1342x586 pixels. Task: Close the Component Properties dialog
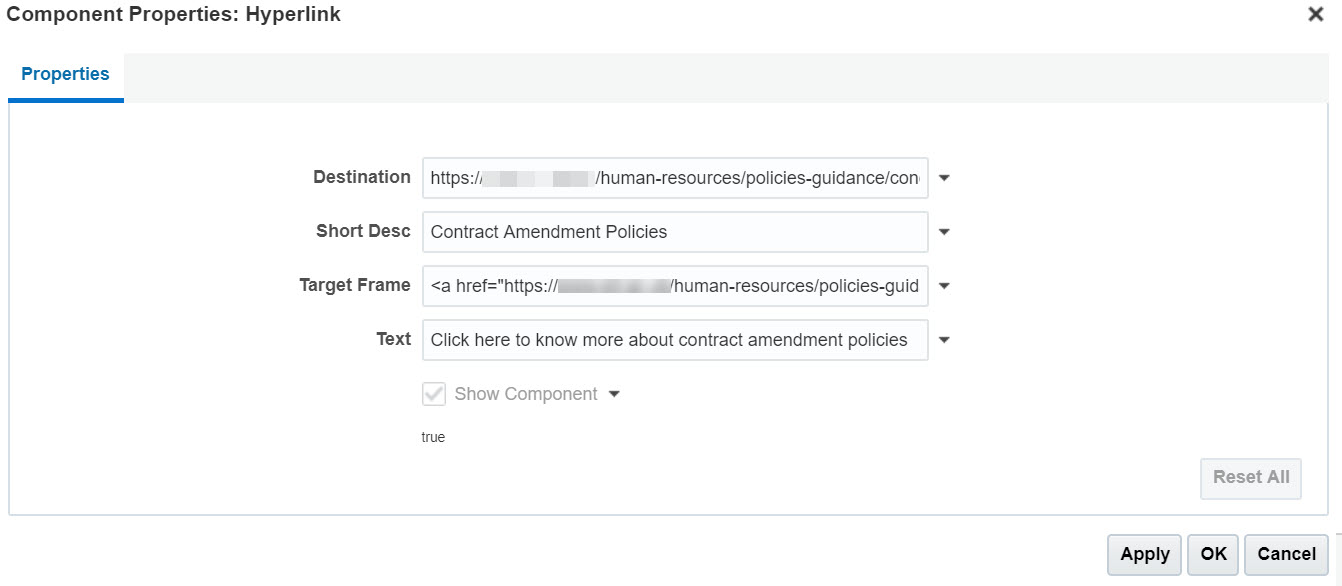[1315, 14]
